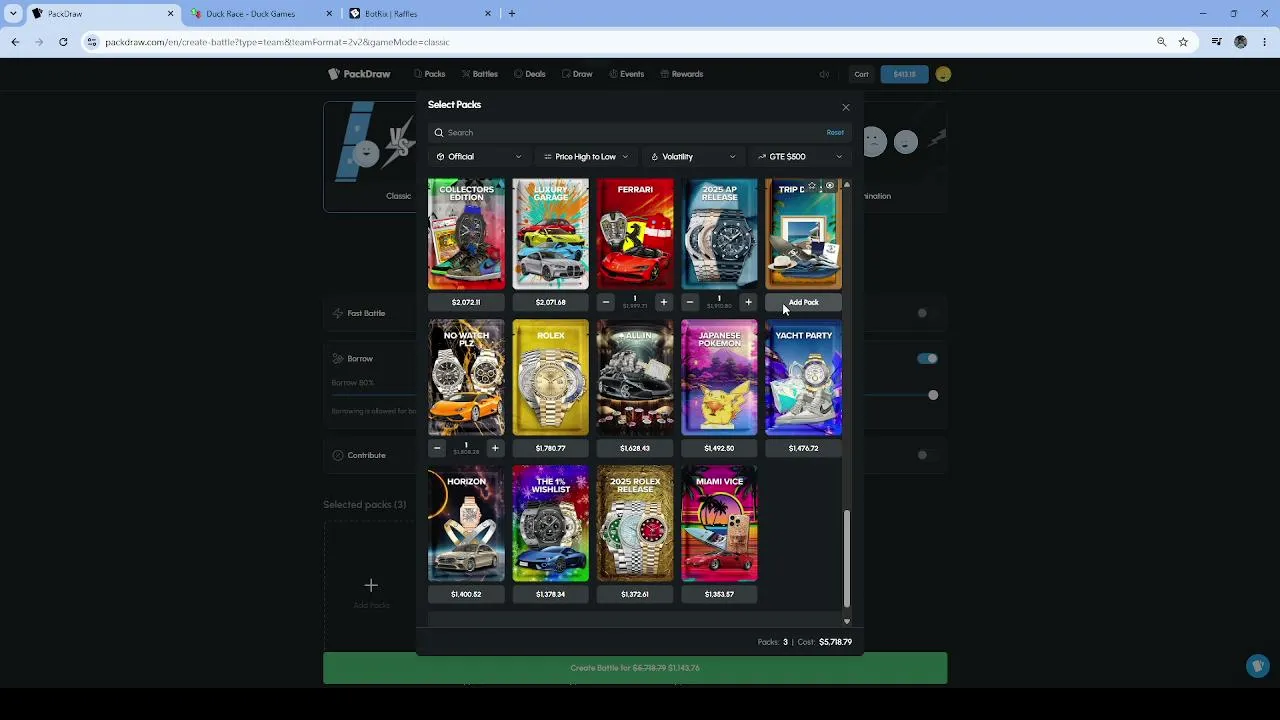This screenshot has width=1280, height=720.
Task: Select the 2025 Rolex Release pack thumbnail
Action: [x=635, y=524]
